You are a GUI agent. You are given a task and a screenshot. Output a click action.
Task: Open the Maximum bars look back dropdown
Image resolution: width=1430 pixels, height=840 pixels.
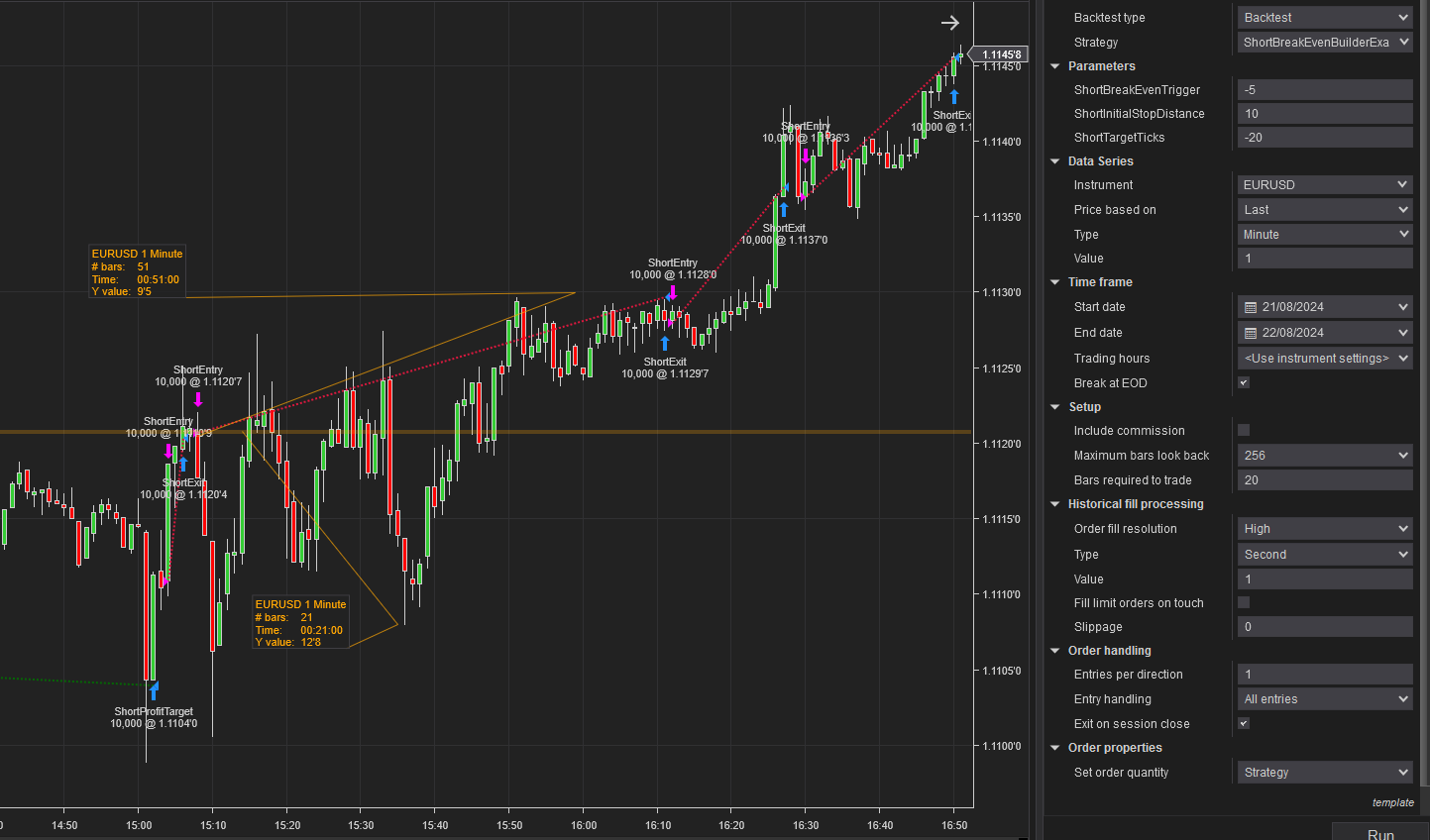(x=1325, y=456)
